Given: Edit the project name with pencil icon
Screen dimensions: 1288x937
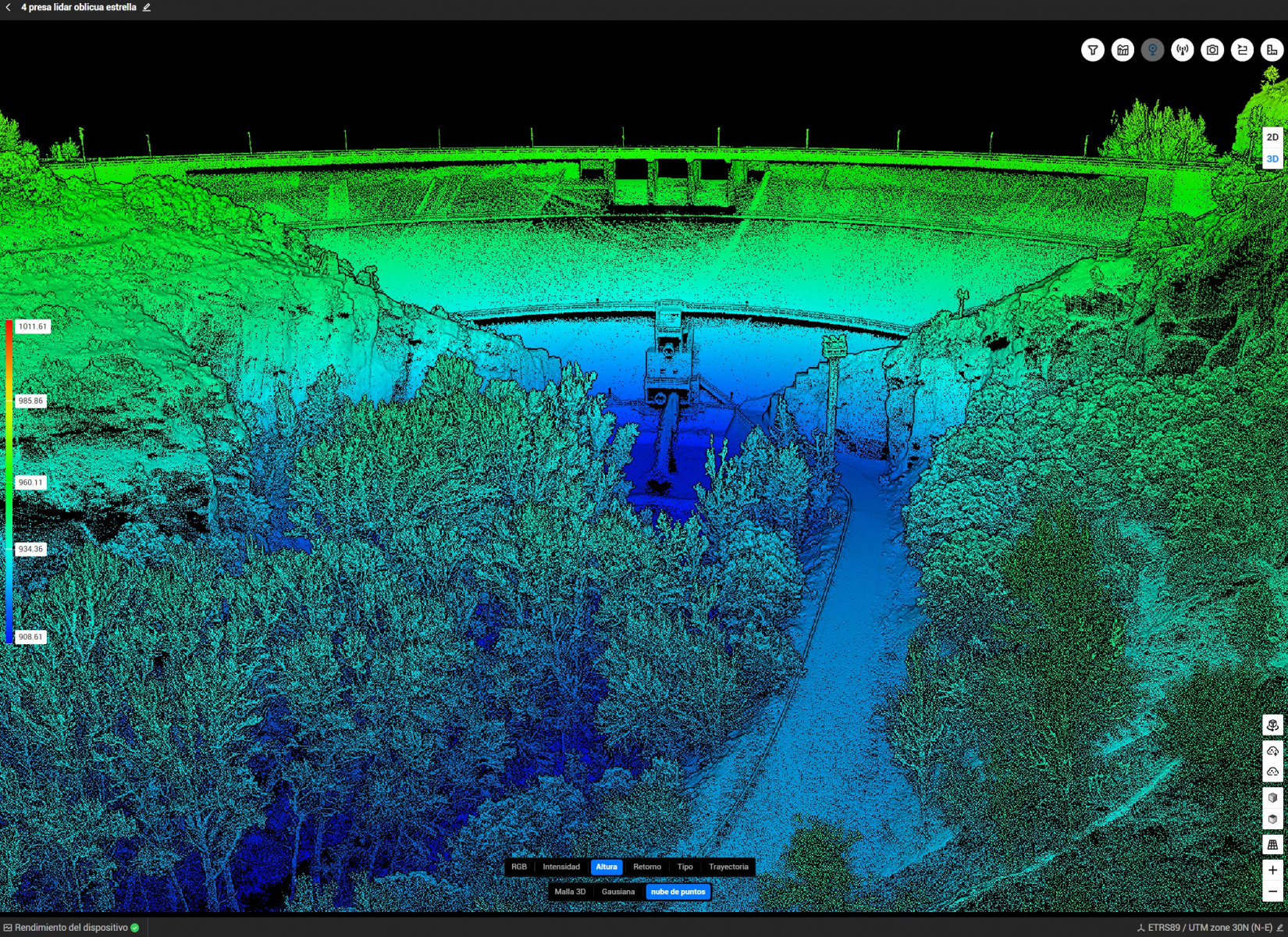Looking at the screenshot, I should pyautogui.click(x=147, y=7).
